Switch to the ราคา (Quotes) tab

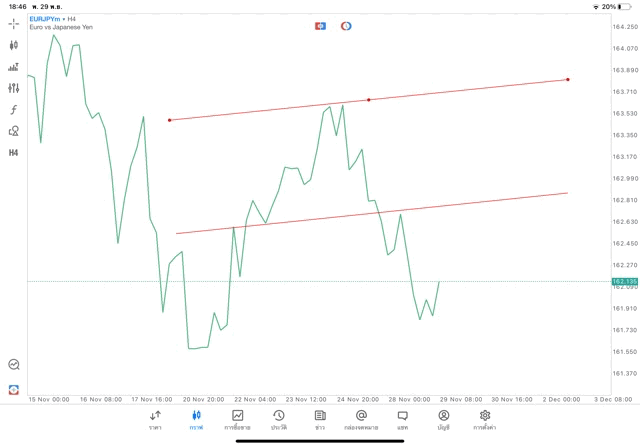click(155, 419)
